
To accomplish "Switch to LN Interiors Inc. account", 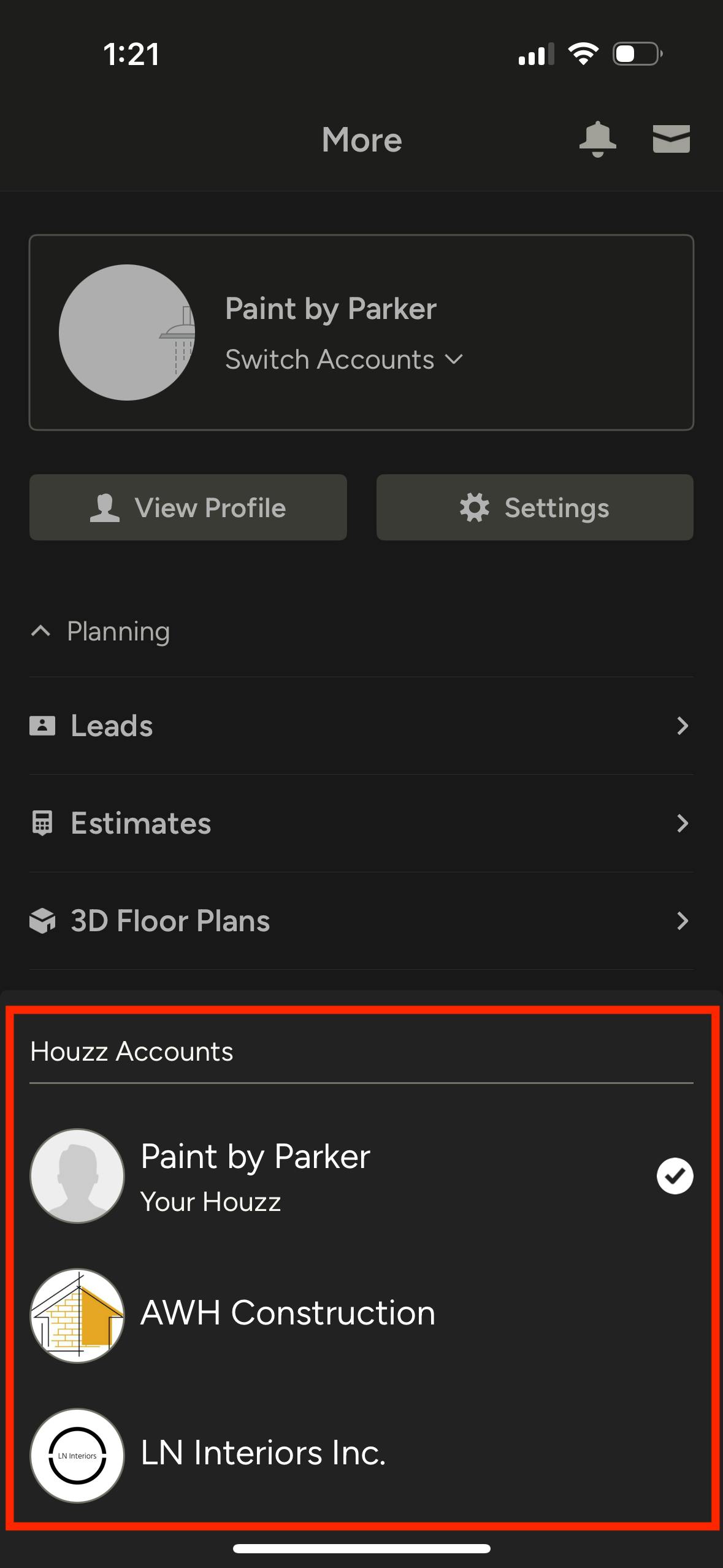I will click(264, 1453).
